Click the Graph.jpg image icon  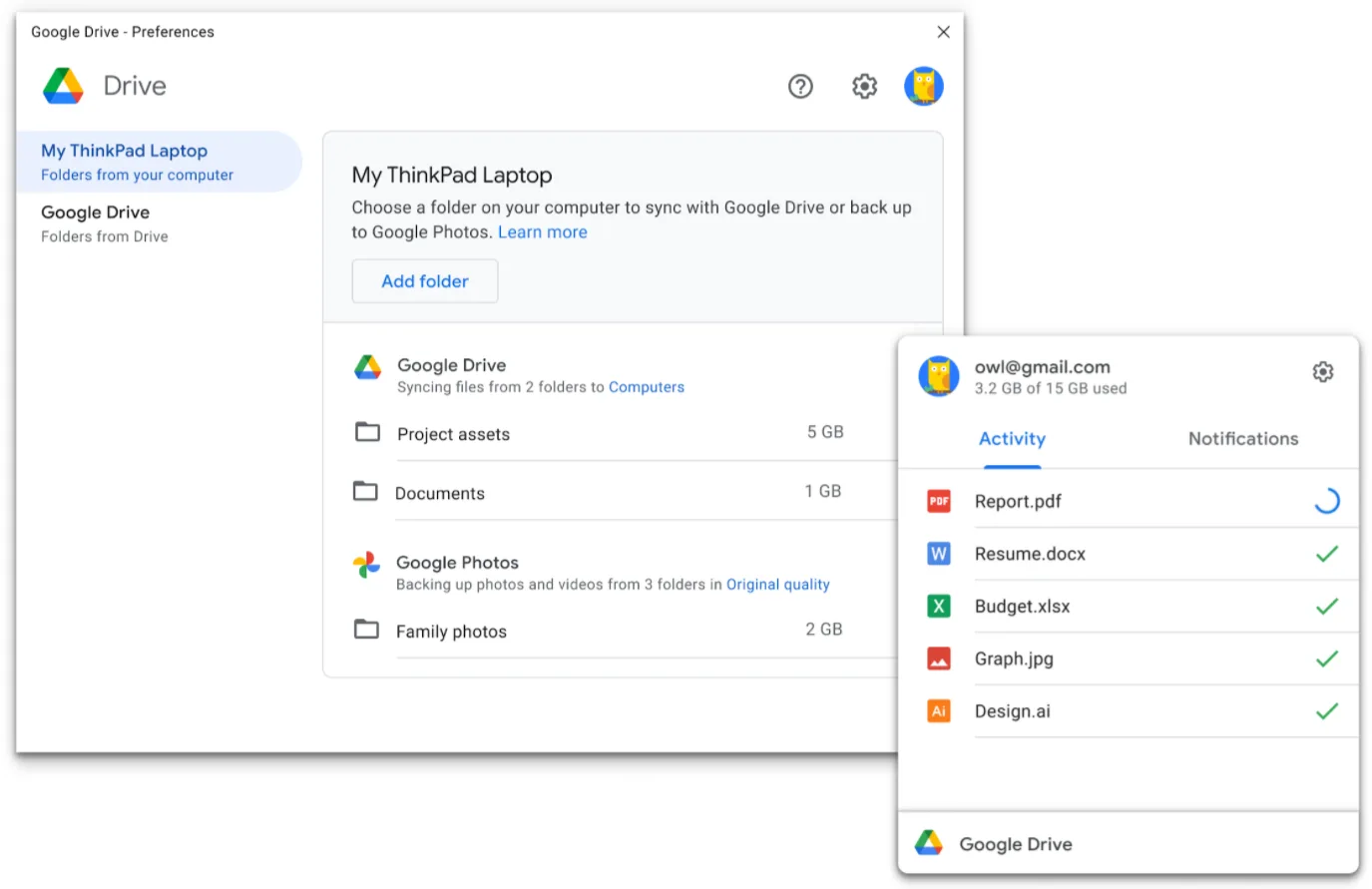[x=939, y=659]
